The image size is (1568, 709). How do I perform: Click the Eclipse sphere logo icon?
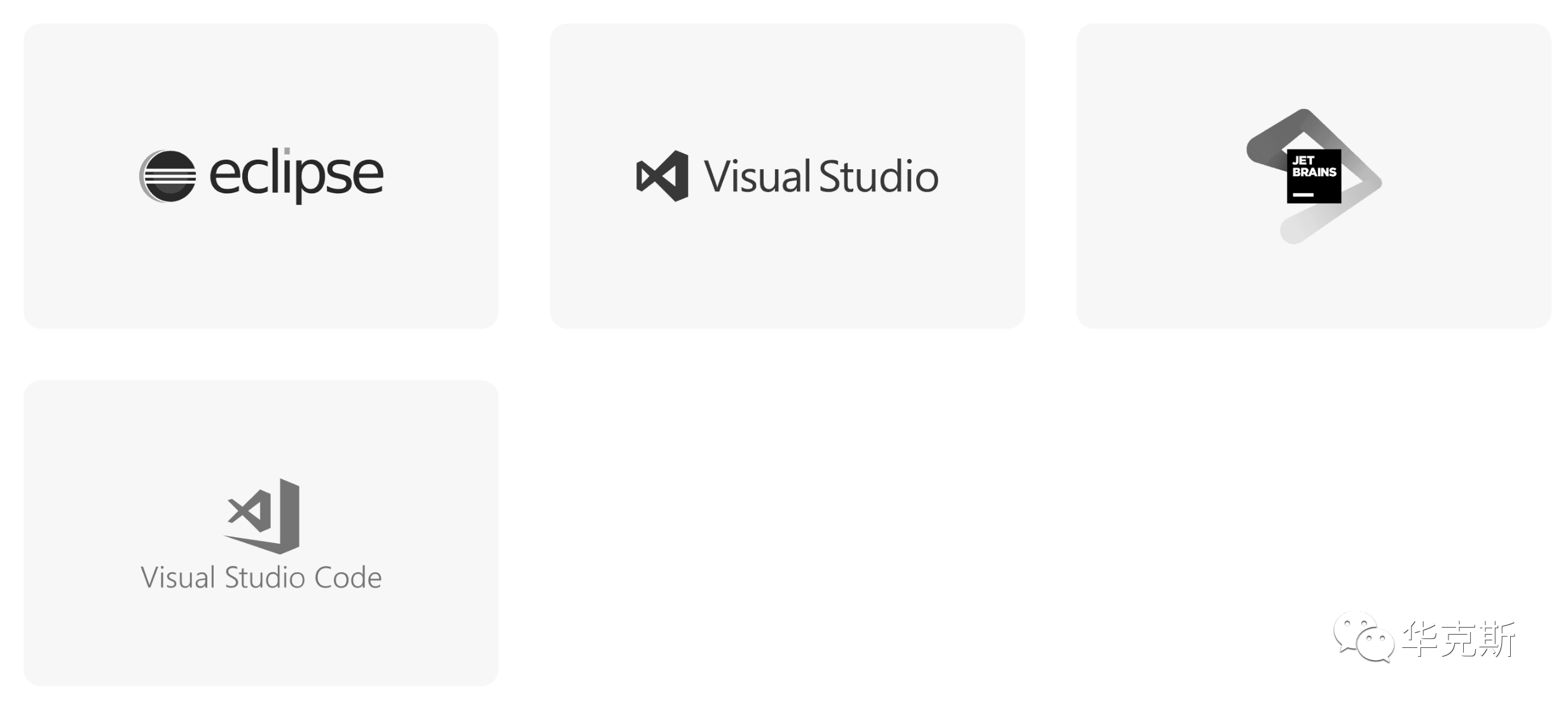[x=168, y=176]
